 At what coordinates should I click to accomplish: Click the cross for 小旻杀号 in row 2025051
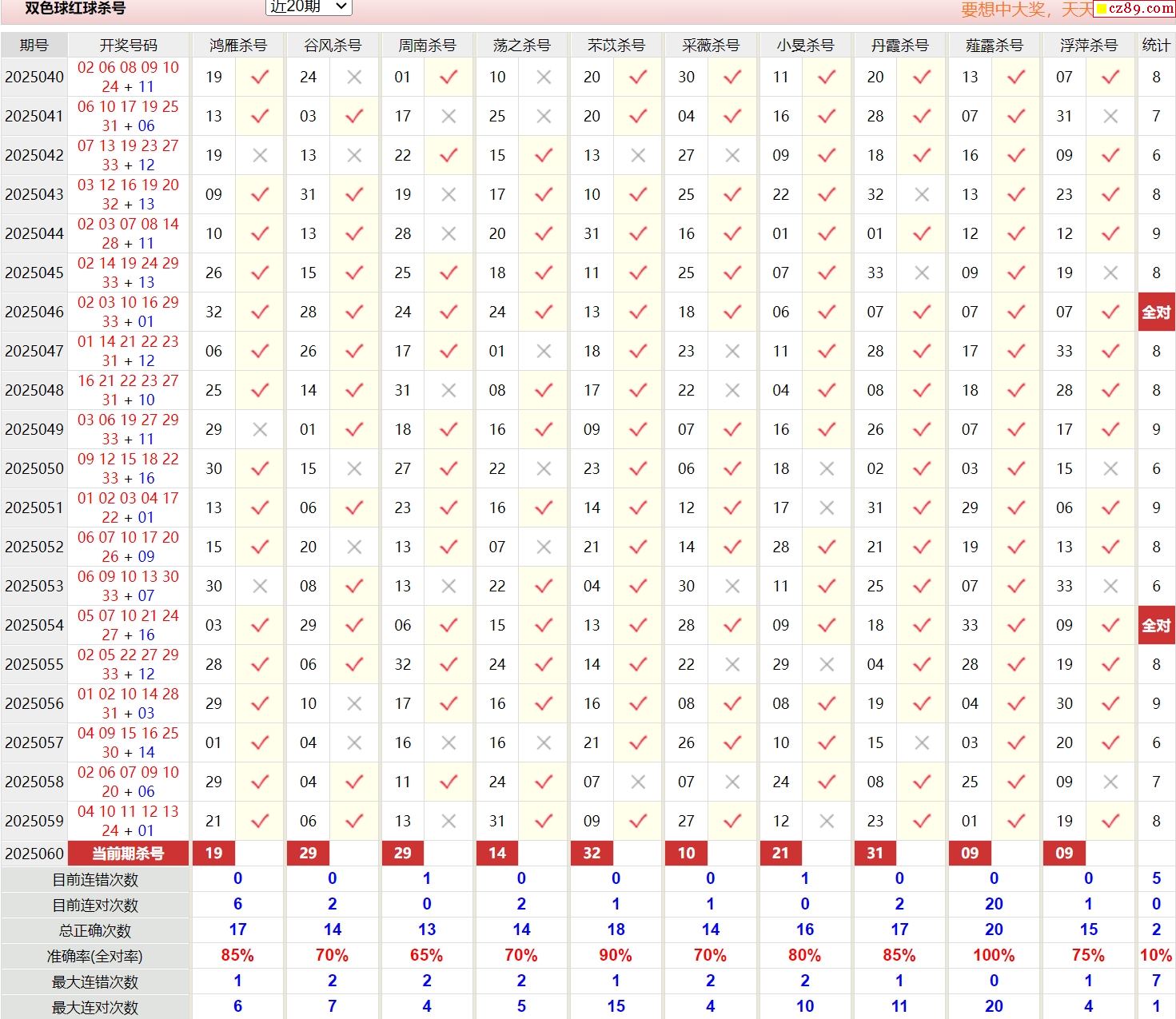click(x=827, y=508)
